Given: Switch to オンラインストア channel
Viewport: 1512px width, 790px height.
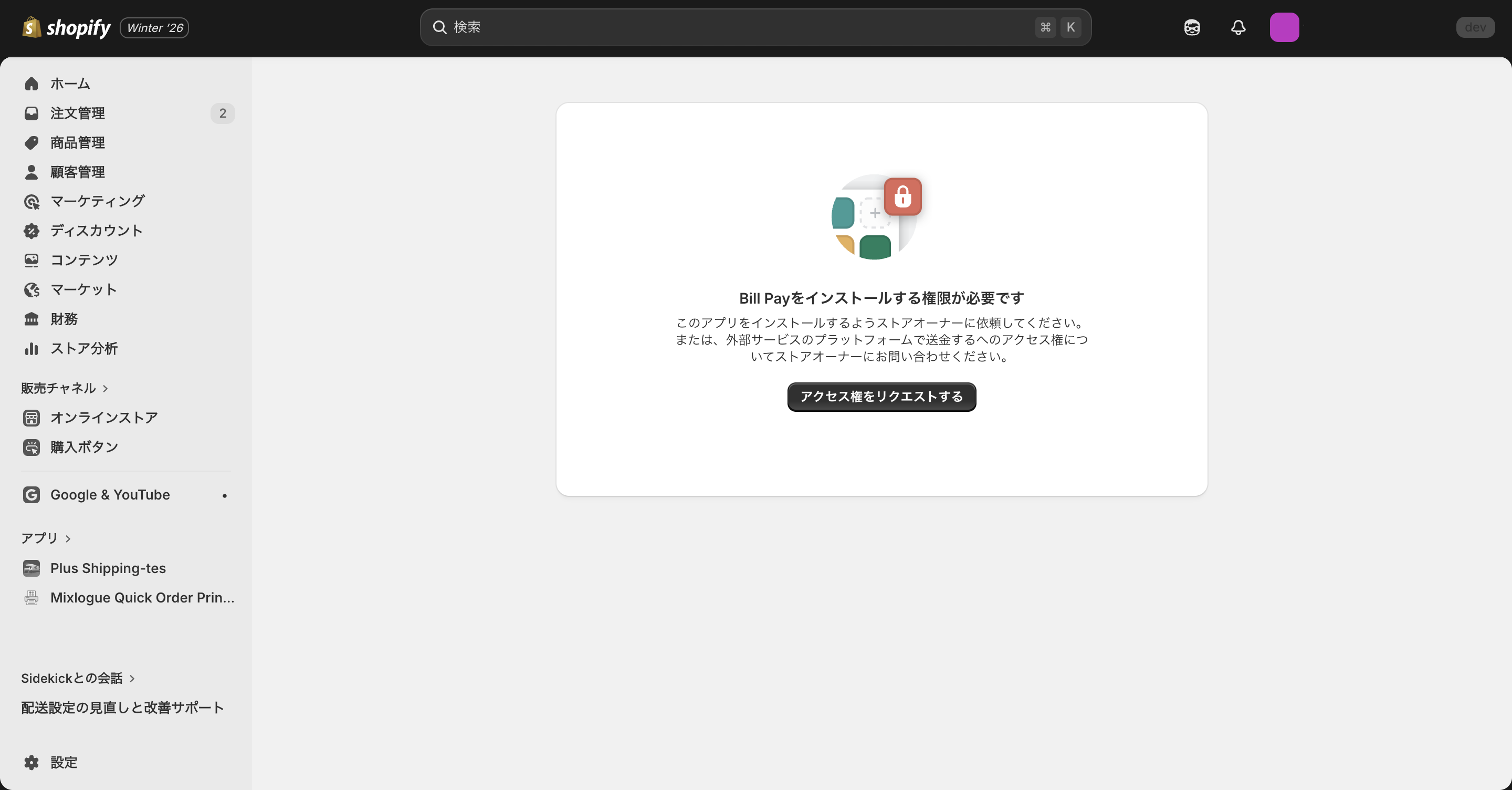Looking at the screenshot, I should tap(103, 418).
